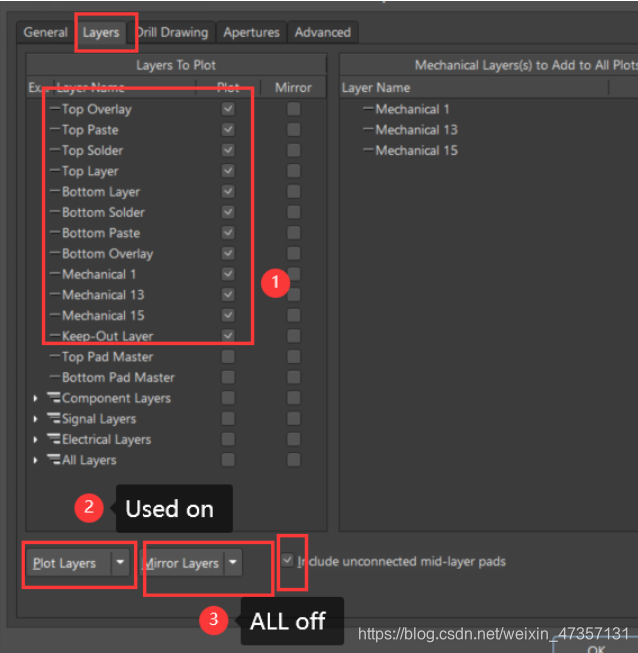Check Plot for All Layers group

pos(228,459)
